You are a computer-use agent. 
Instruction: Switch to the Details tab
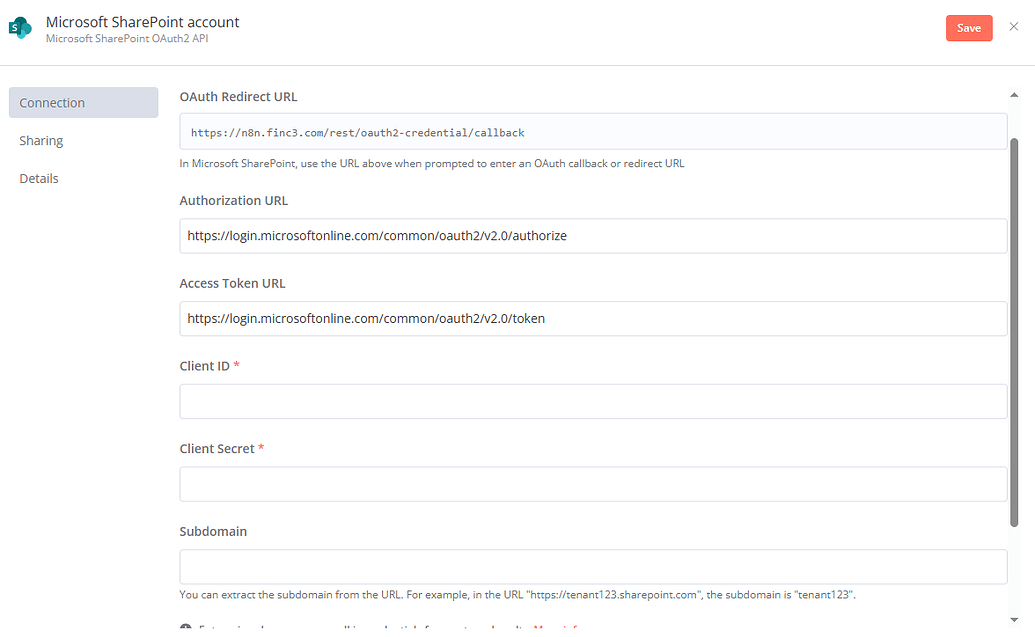pos(38,178)
